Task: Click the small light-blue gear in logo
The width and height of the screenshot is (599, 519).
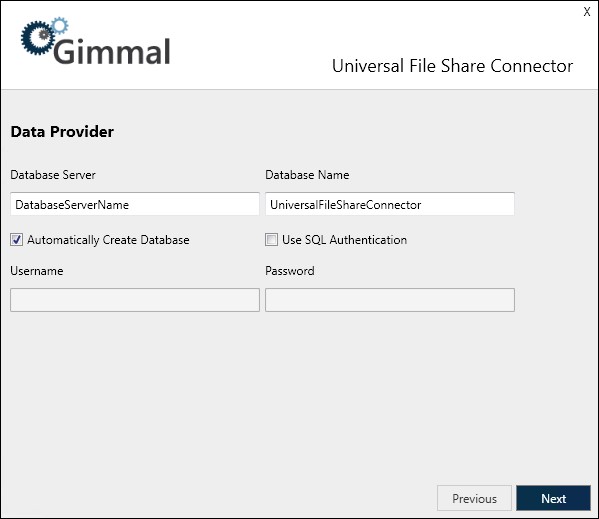Action: [x=60, y=25]
